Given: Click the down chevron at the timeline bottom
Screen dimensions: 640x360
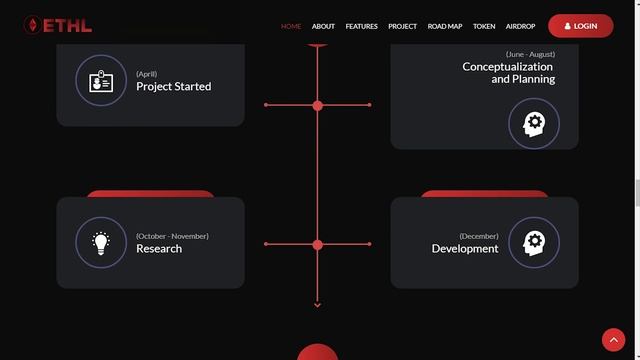Looking at the screenshot, I should click(318, 305).
